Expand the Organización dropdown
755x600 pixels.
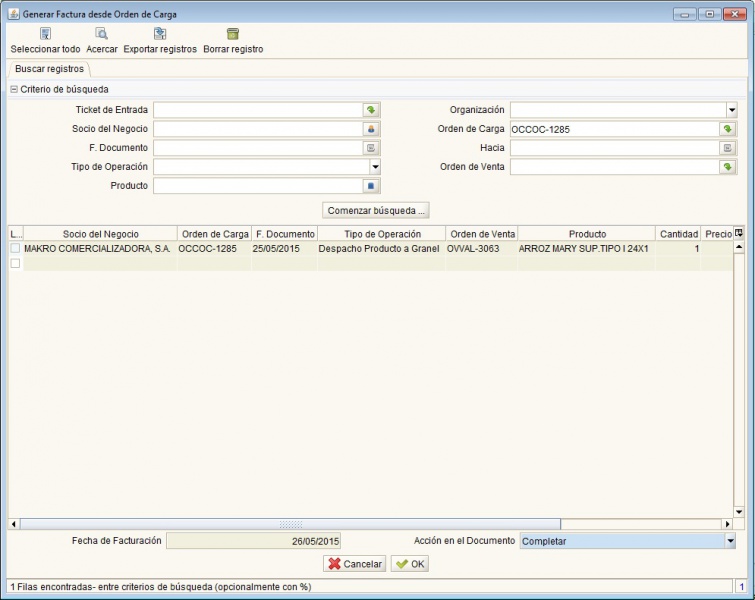(732, 110)
